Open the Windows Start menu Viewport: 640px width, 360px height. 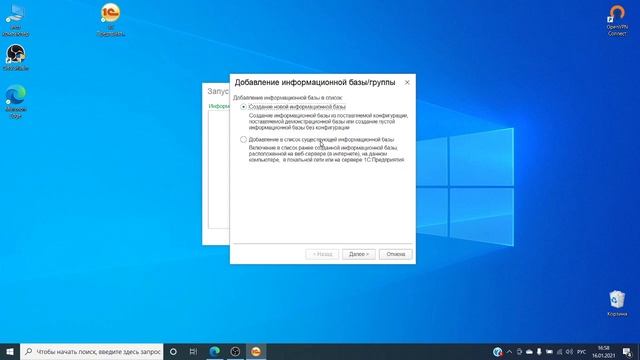[10, 351]
